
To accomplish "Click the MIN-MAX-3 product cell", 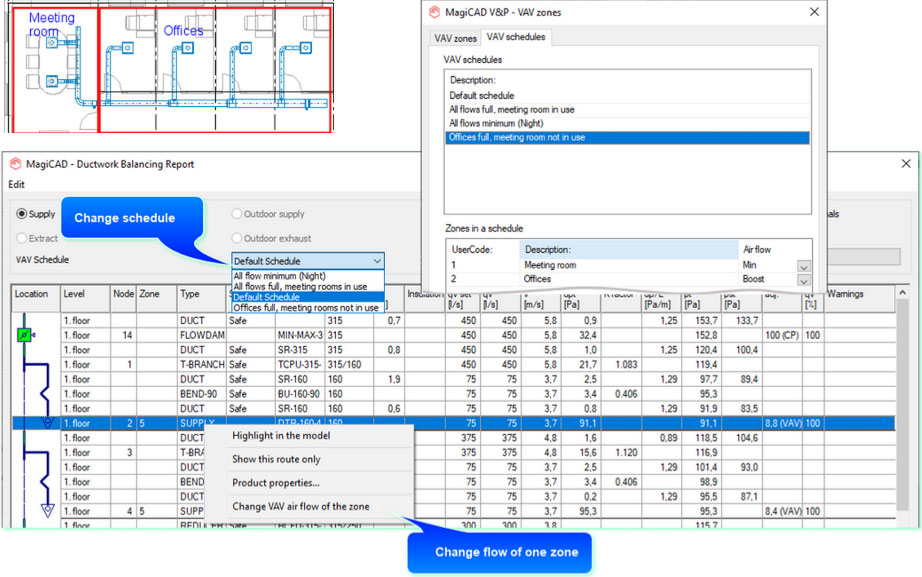I will (x=300, y=335).
